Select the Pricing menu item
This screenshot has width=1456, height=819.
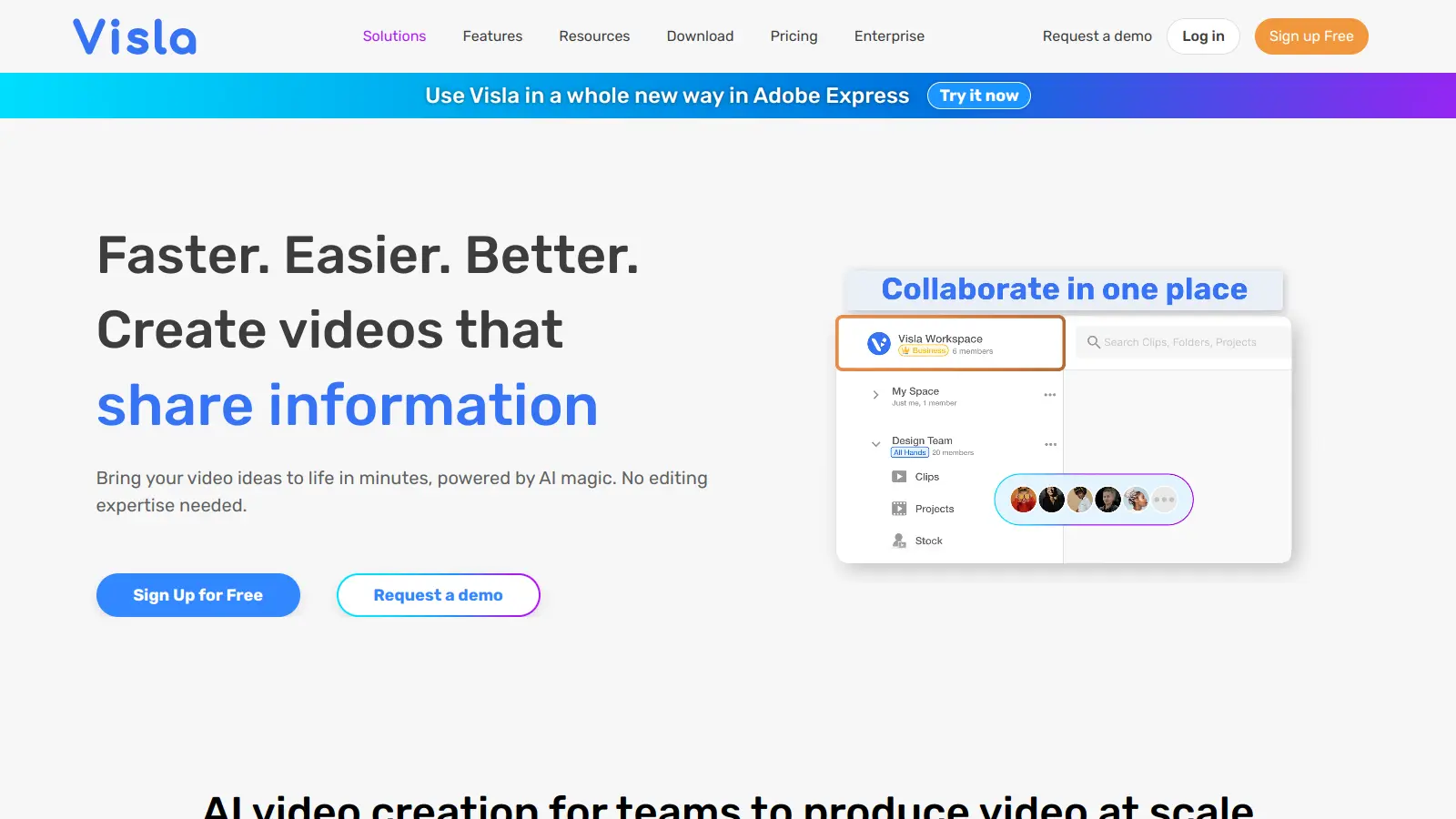coord(793,36)
